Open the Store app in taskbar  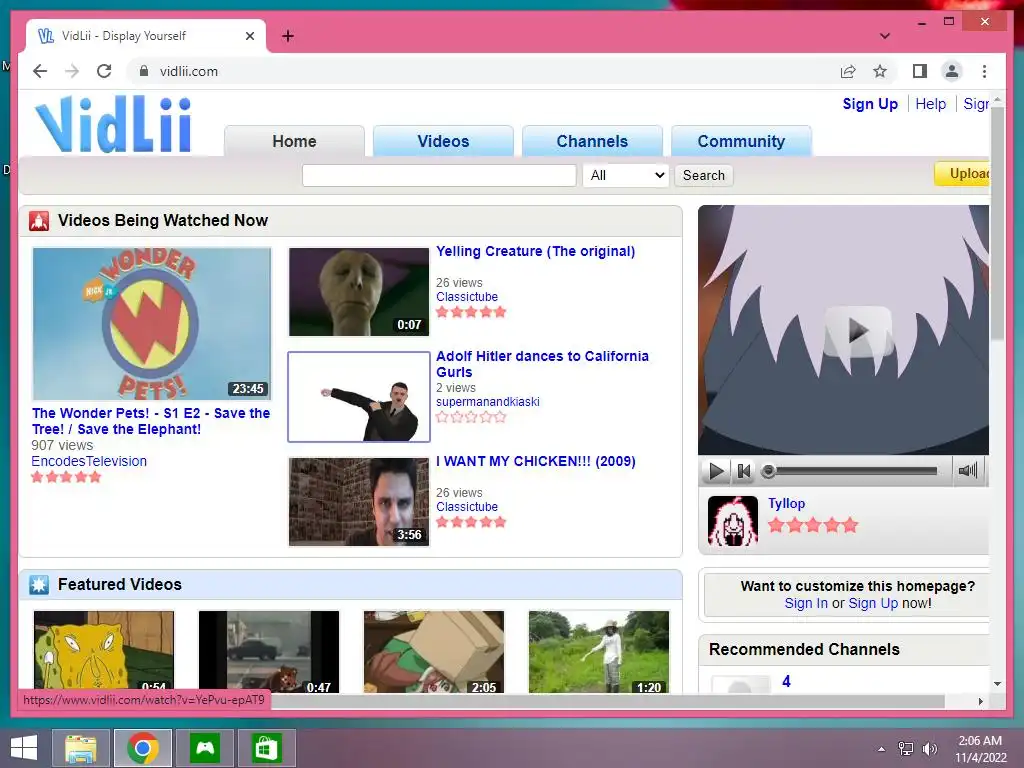266,748
